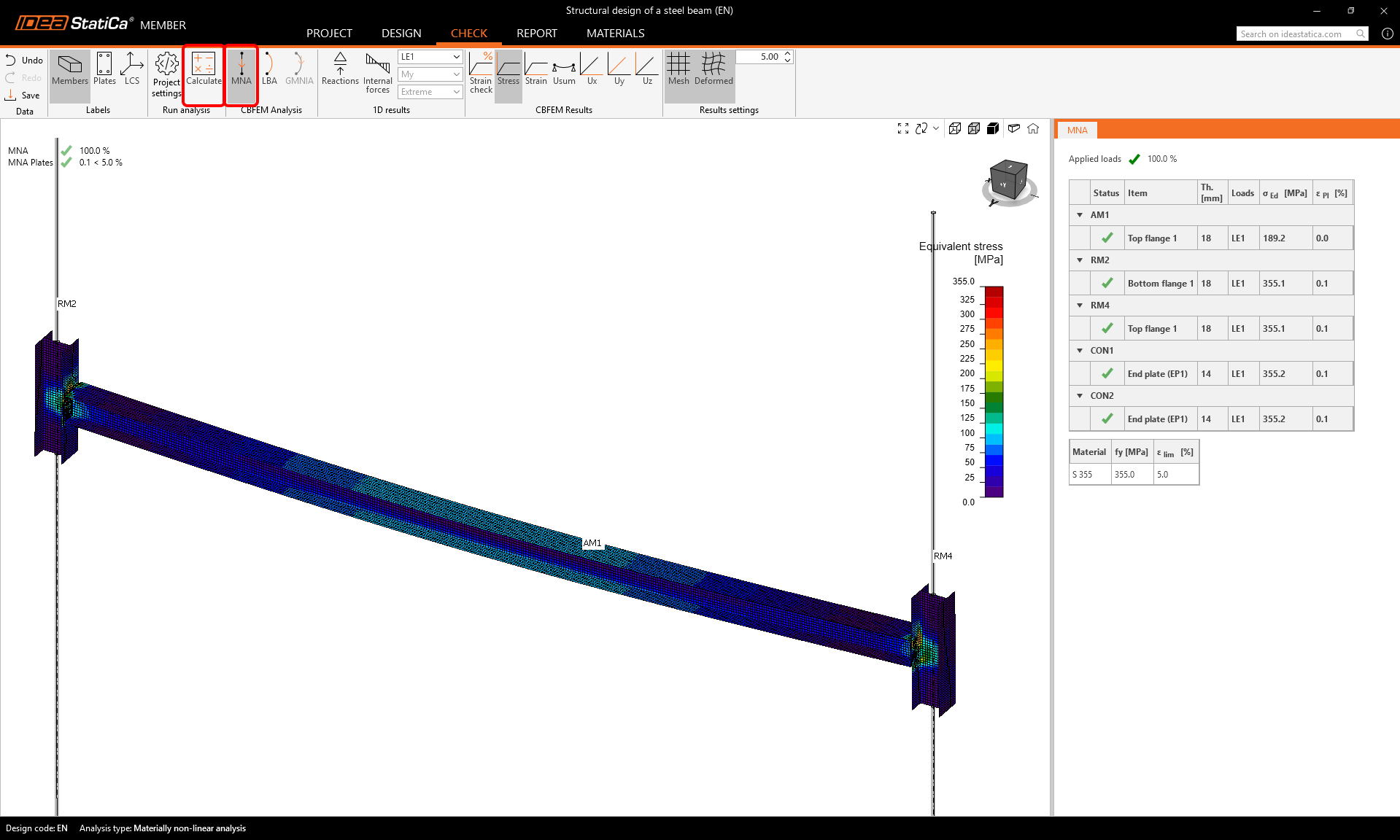Click the ideastatica.com search field

[x=1295, y=34]
